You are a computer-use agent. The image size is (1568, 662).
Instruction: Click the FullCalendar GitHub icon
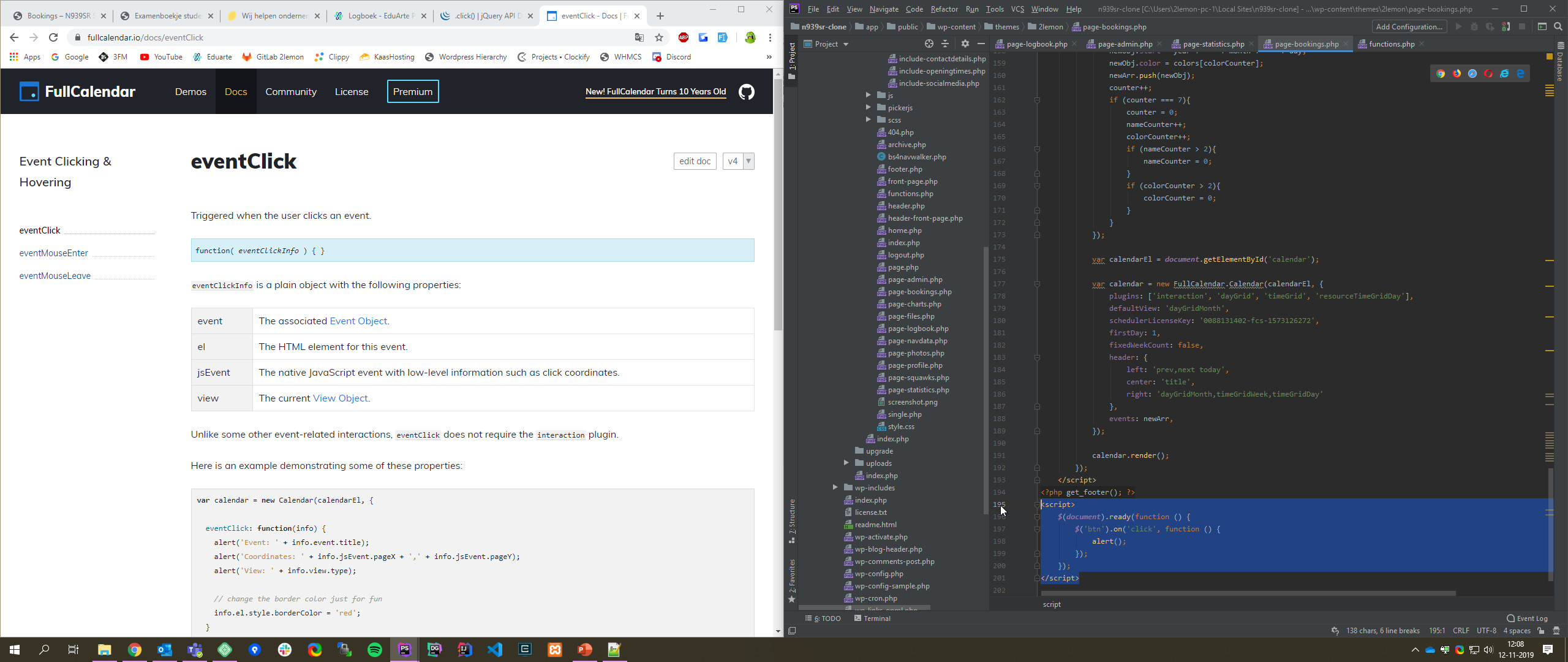click(746, 92)
